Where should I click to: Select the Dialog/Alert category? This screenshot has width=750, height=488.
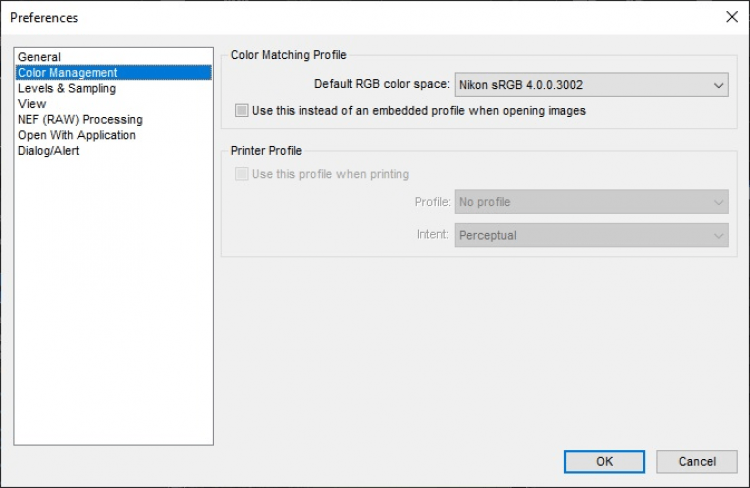coord(48,151)
